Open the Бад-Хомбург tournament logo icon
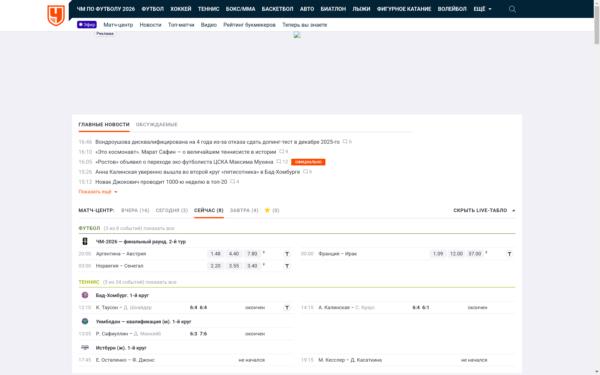 click(85, 295)
